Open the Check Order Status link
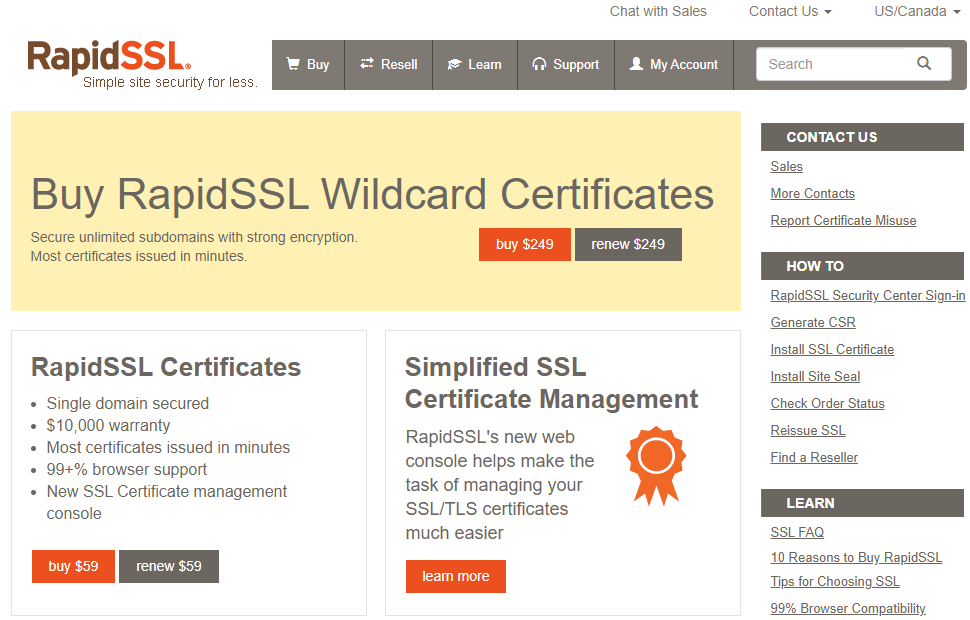Image resolution: width=970 pixels, height=620 pixels. 827,403
